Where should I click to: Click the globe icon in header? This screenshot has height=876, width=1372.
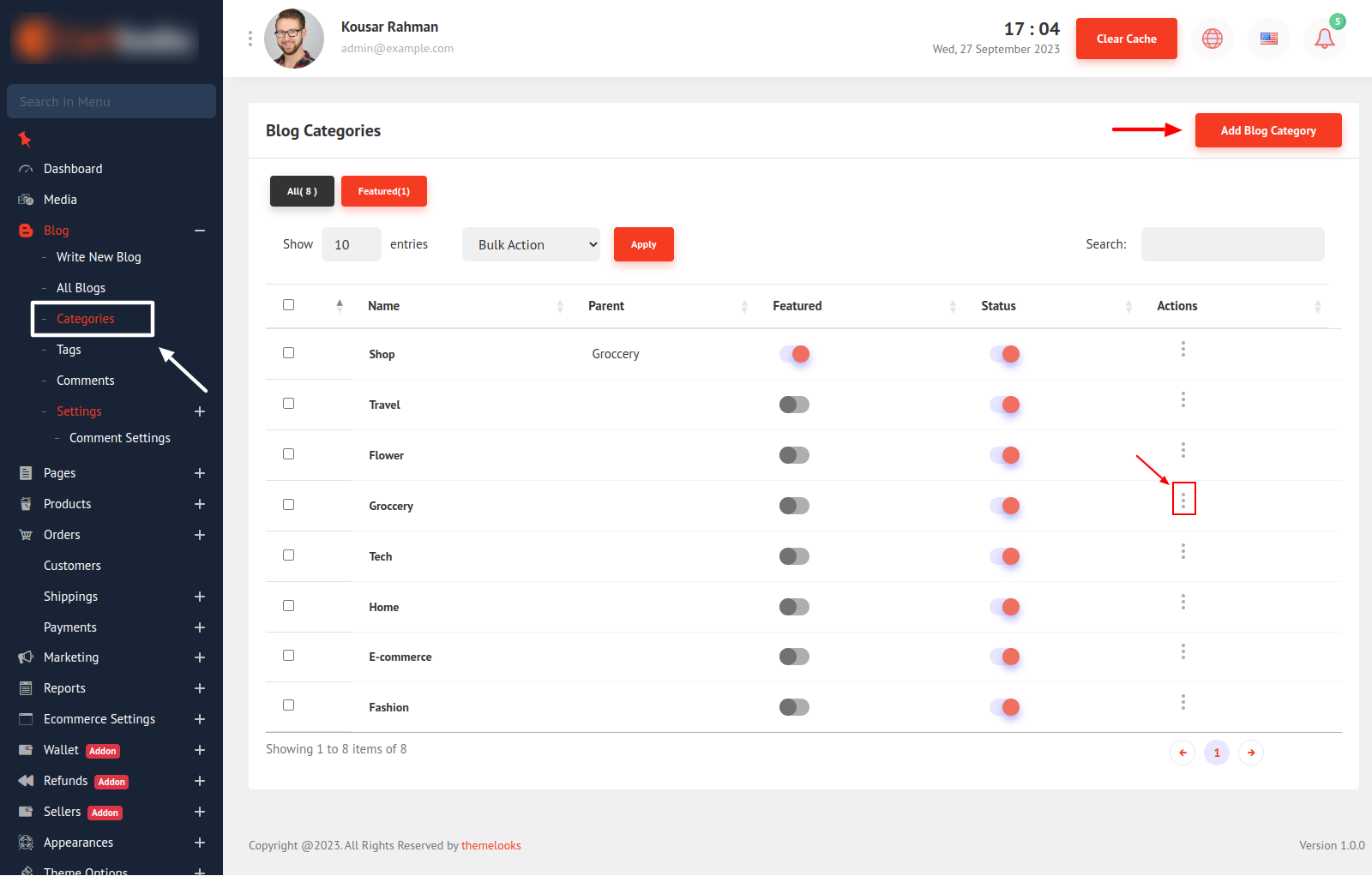[x=1212, y=39]
